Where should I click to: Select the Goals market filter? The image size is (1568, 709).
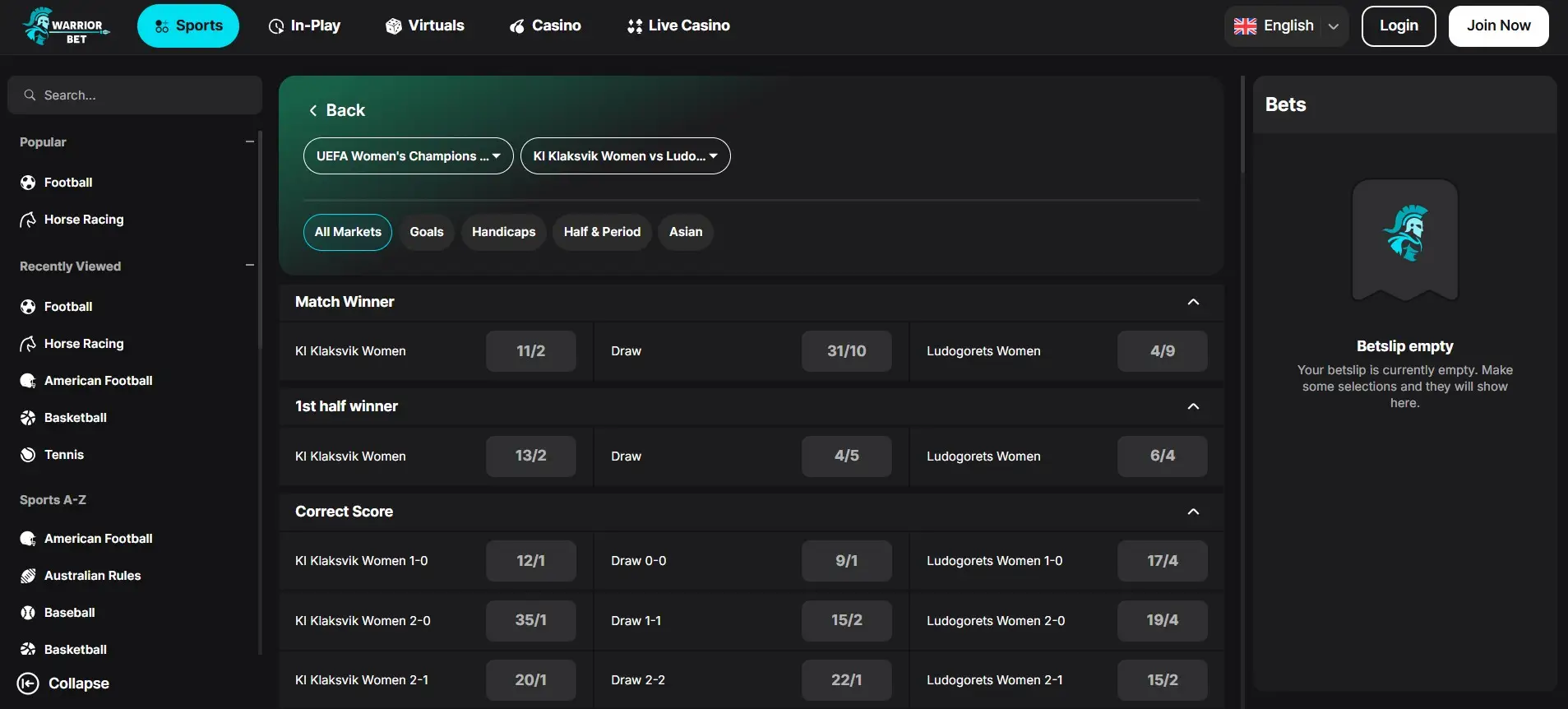click(x=427, y=232)
